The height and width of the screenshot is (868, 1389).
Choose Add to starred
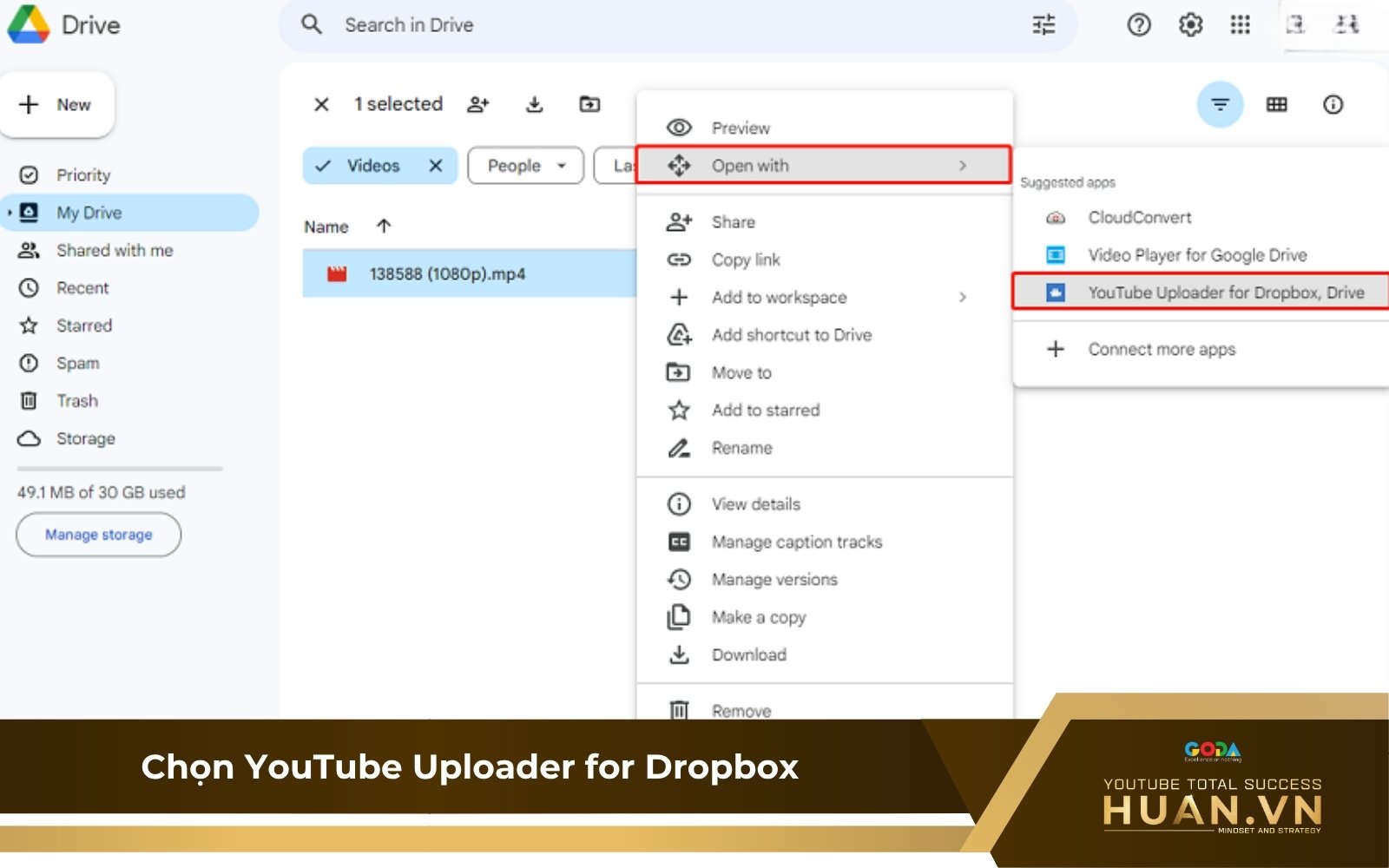coord(825,410)
